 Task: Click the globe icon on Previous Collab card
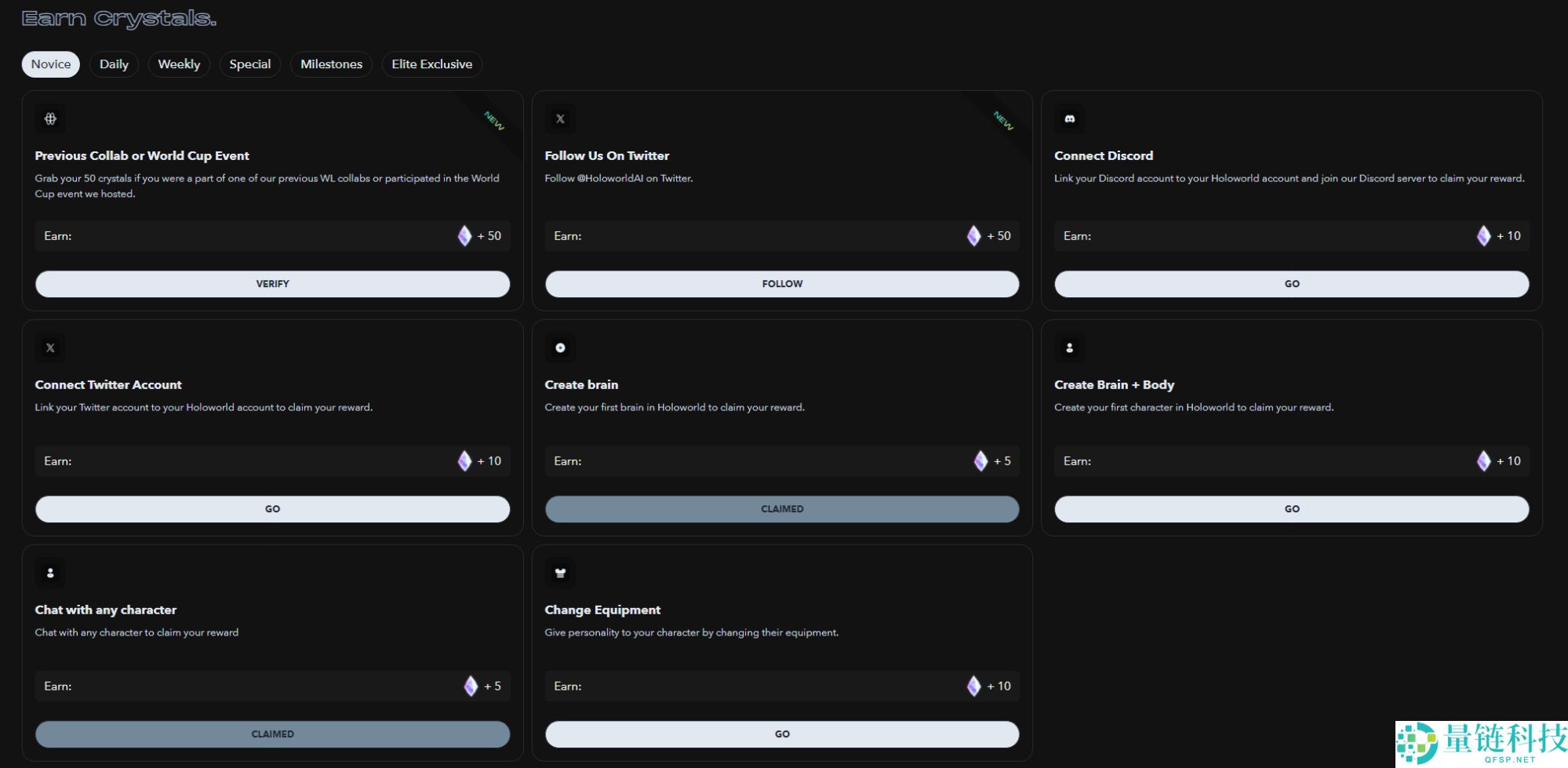[50, 119]
